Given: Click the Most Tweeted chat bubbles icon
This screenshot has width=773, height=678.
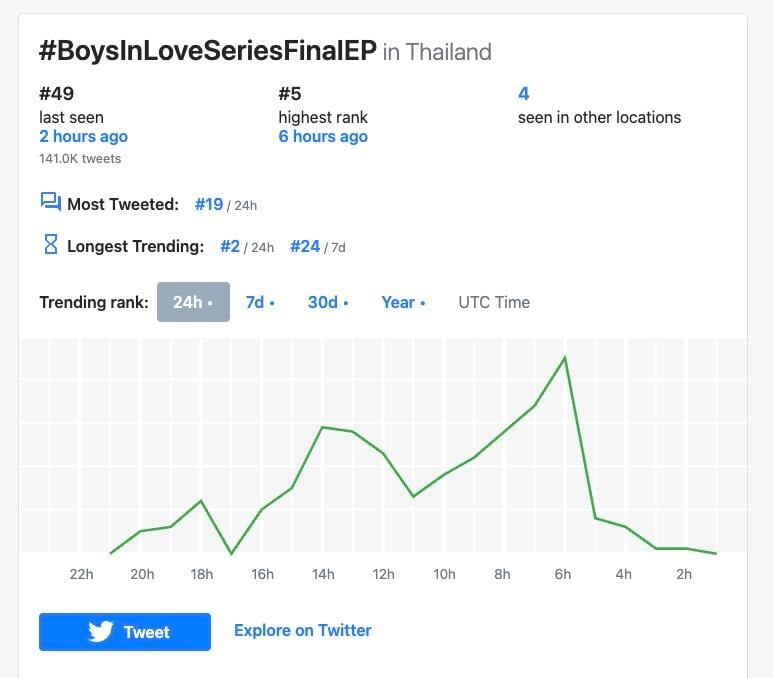Looking at the screenshot, I should [51, 202].
